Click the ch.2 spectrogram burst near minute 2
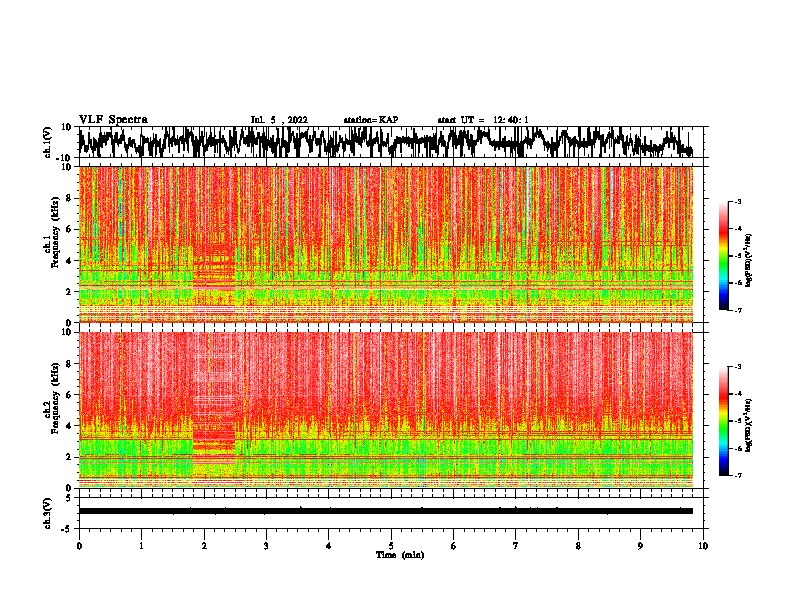Screen dimensions: 792x612 point(214,410)
